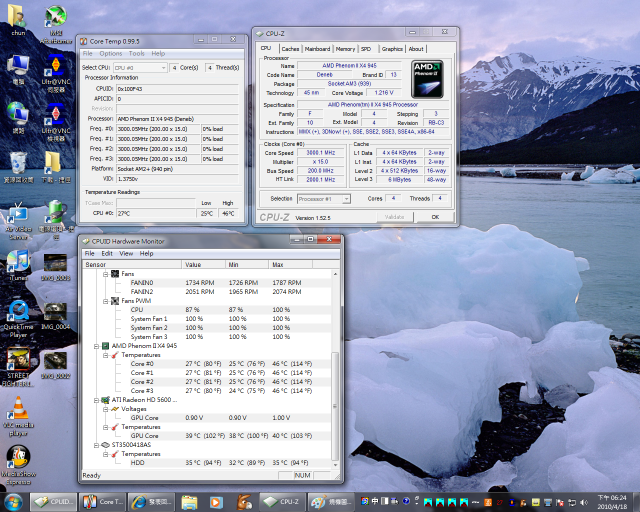The width and height of the screenshot is (640, 512).
Task: Select the Street Fighter desktop shortcut
Action: [x=18, y=367]
